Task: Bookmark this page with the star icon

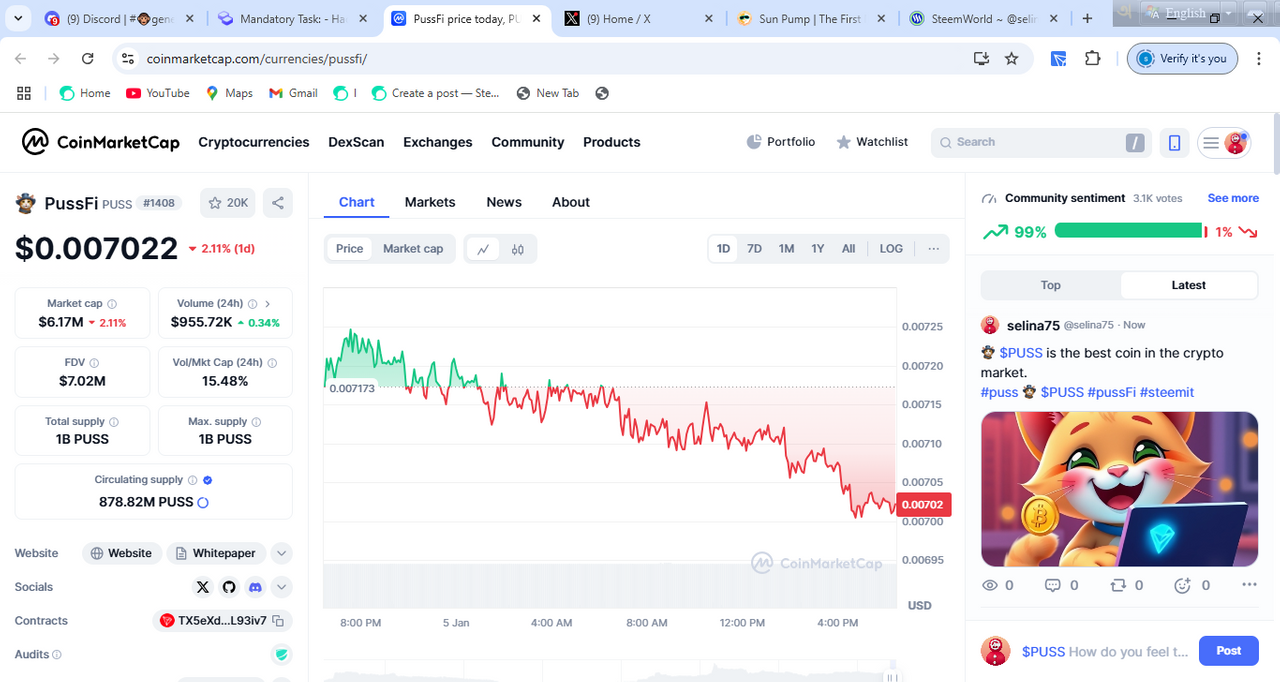Action: pyautogui.click(x=1012, y=59)
